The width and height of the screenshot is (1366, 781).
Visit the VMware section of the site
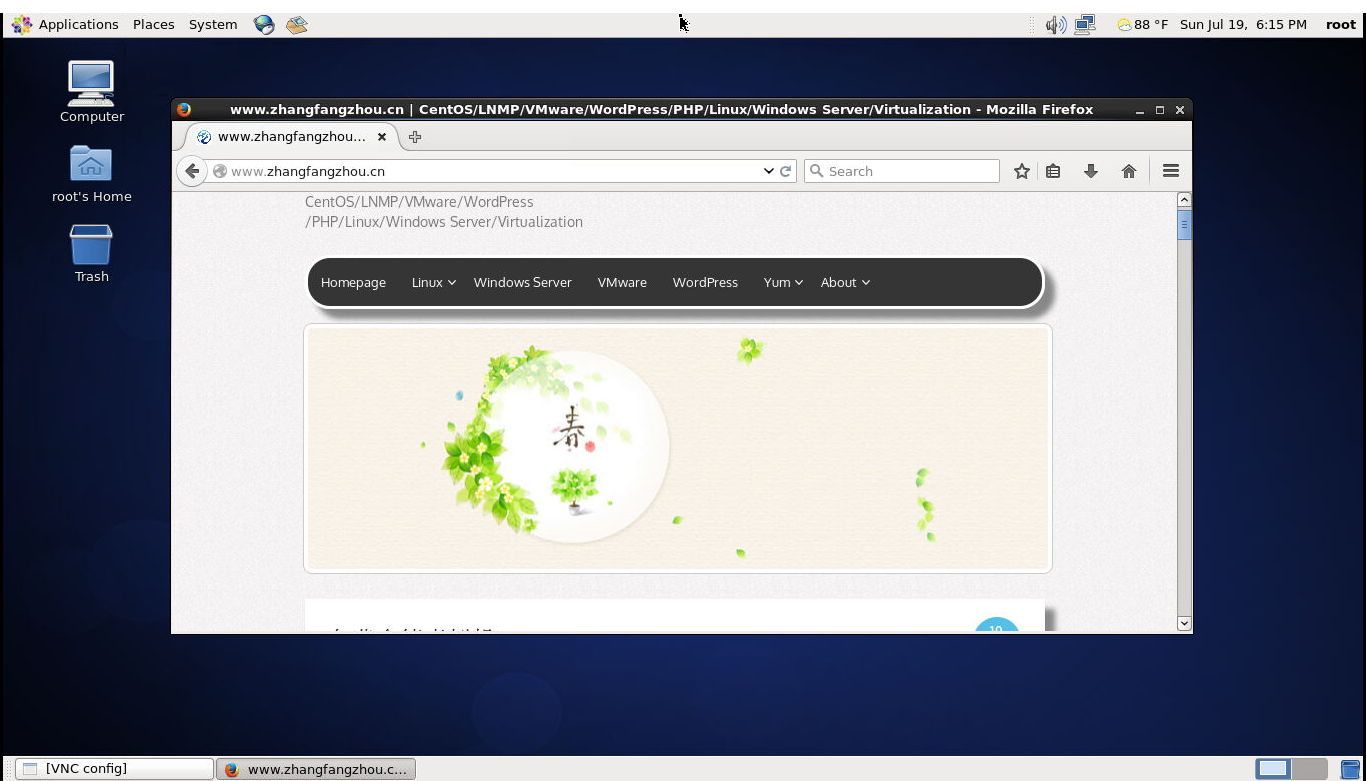[622, 282]
